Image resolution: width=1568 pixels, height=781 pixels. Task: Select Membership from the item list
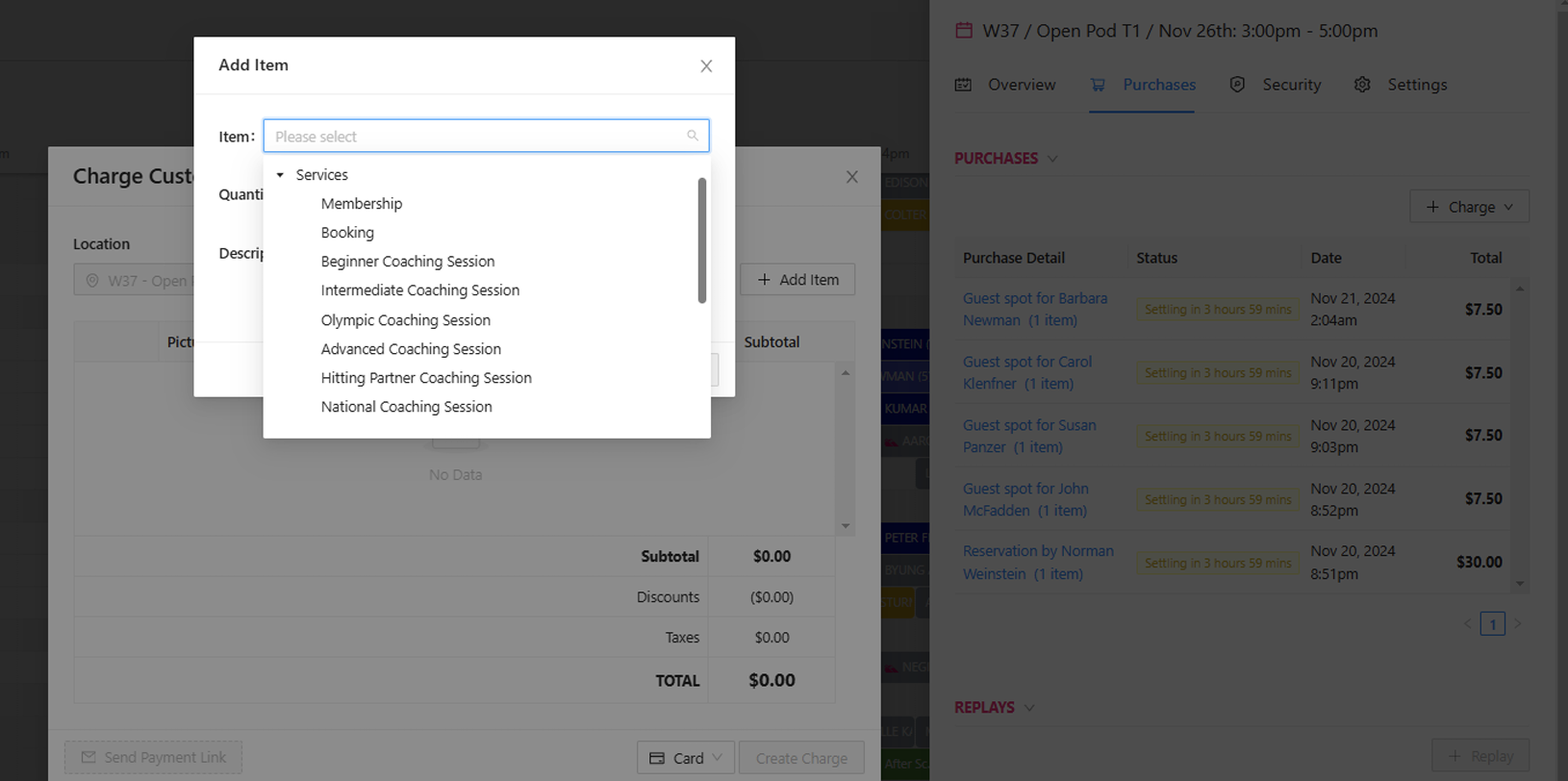pyautogui.click(x=362, y=204)
